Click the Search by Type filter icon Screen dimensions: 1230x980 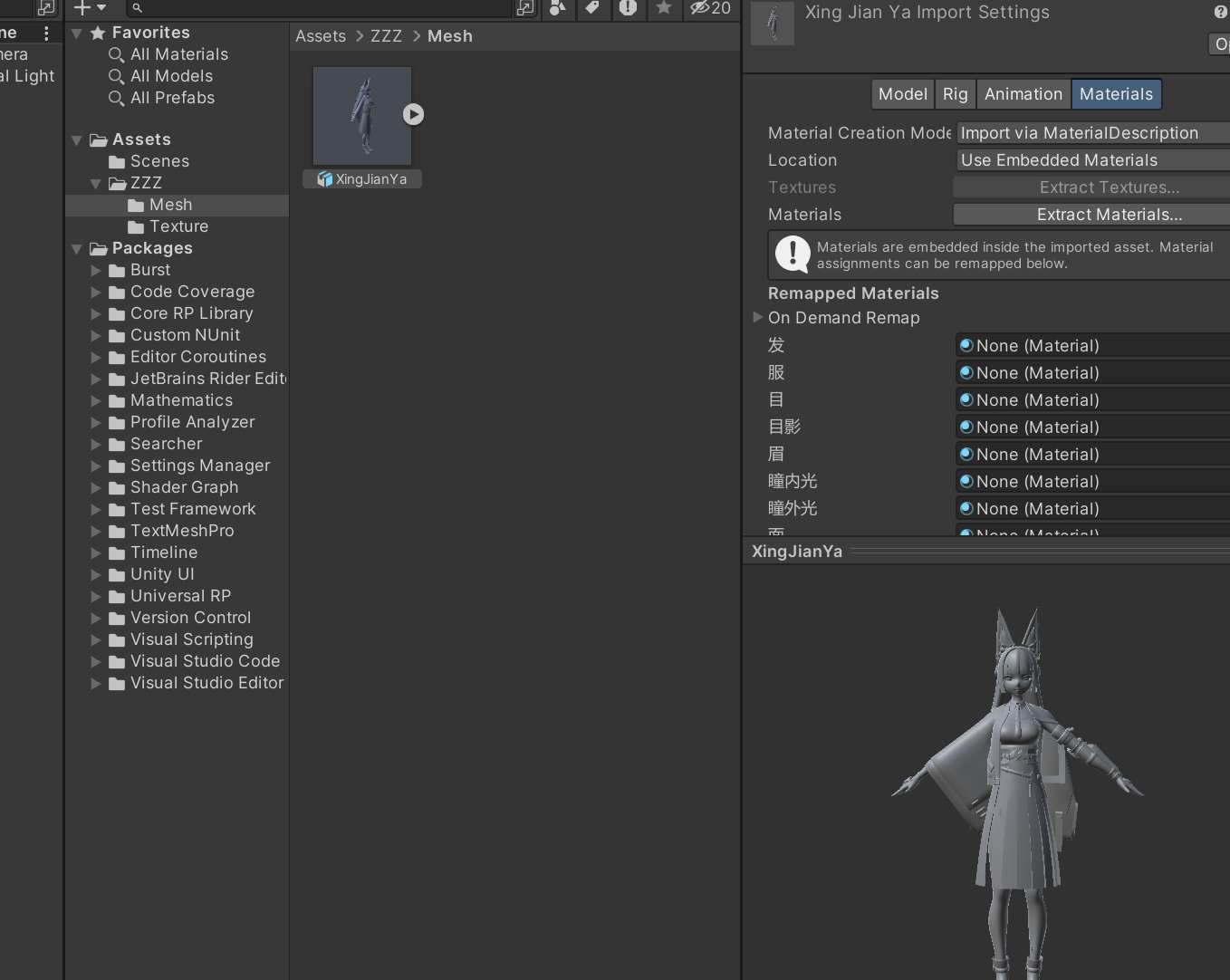pos(558,8)
